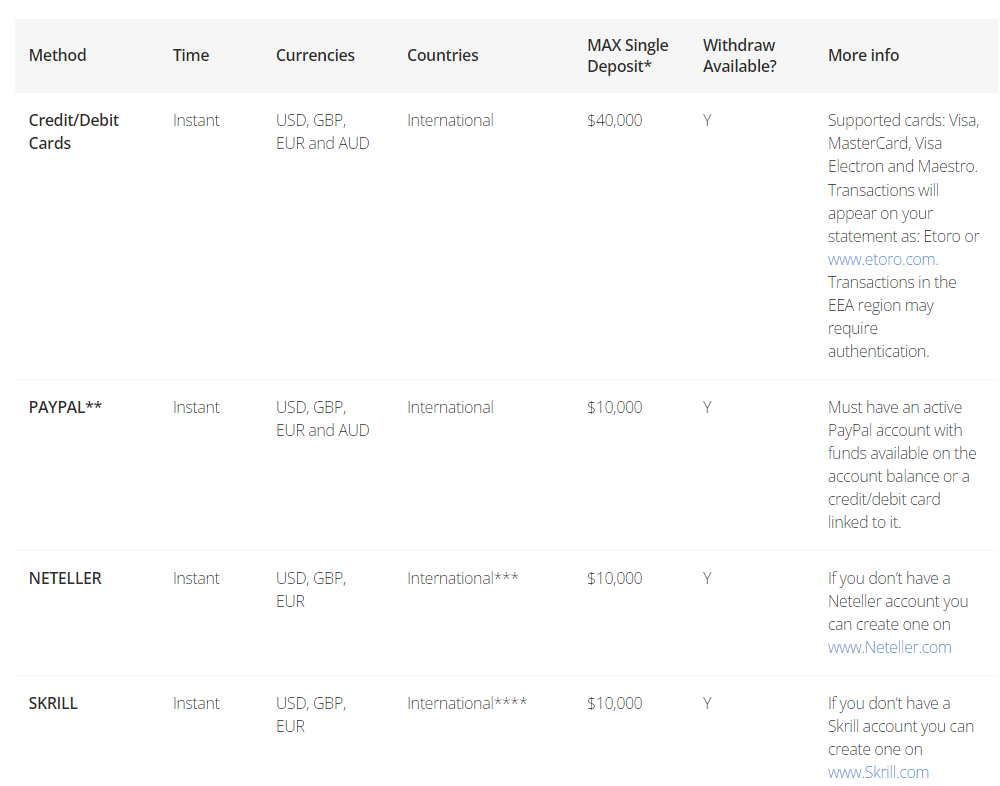
Task: Click NETELLER currencies USD, GBP, EUR
Action: (311, 590)
